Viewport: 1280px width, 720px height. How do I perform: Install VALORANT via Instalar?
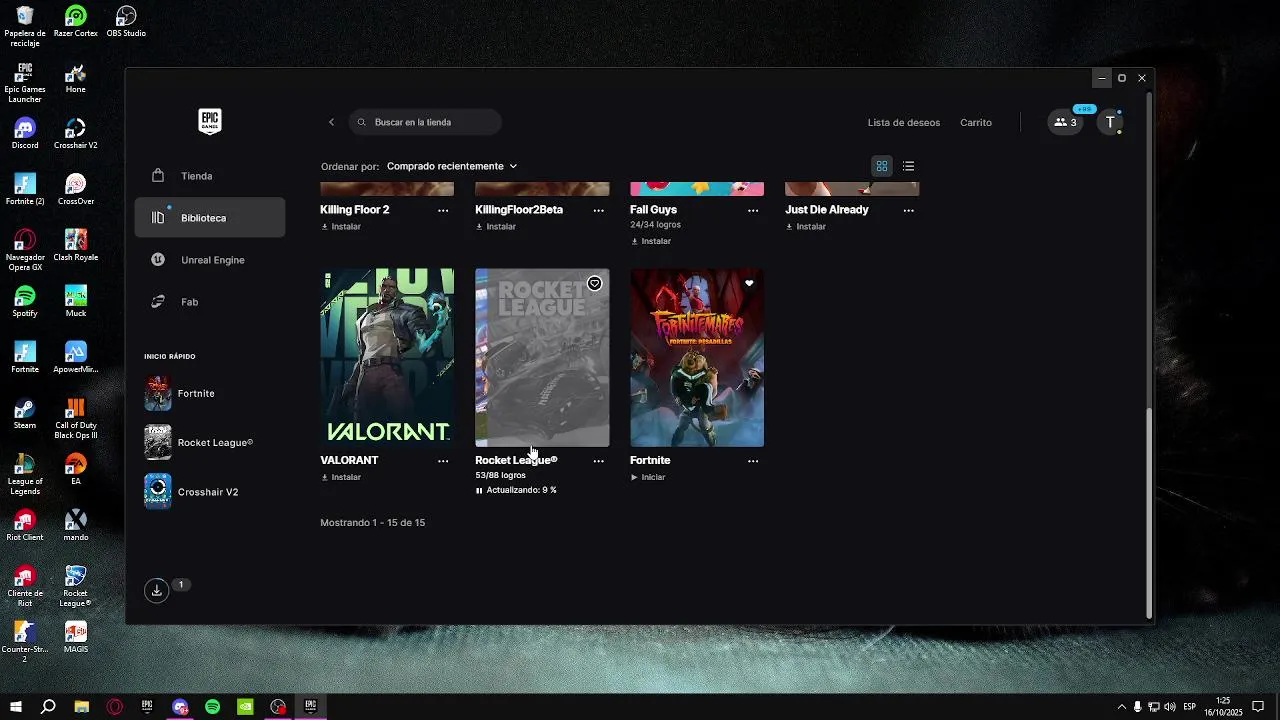341,478
